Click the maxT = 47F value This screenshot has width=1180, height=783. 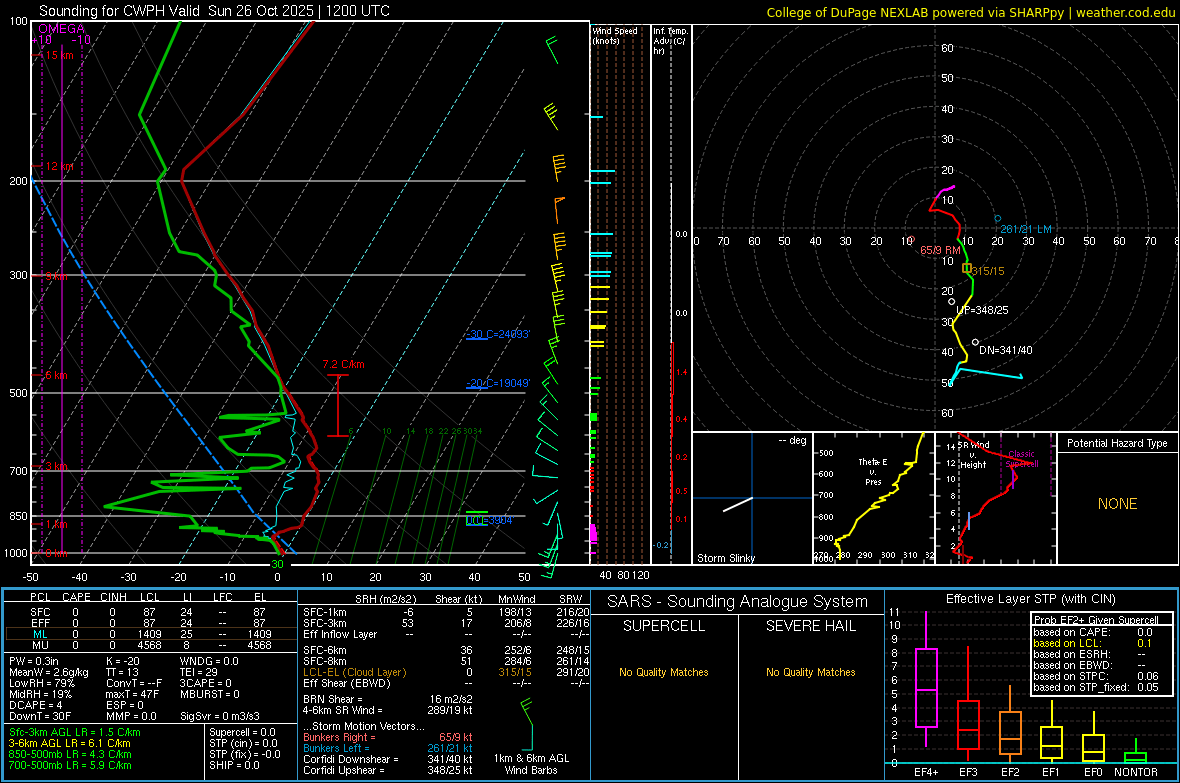(x=132, y=694)
